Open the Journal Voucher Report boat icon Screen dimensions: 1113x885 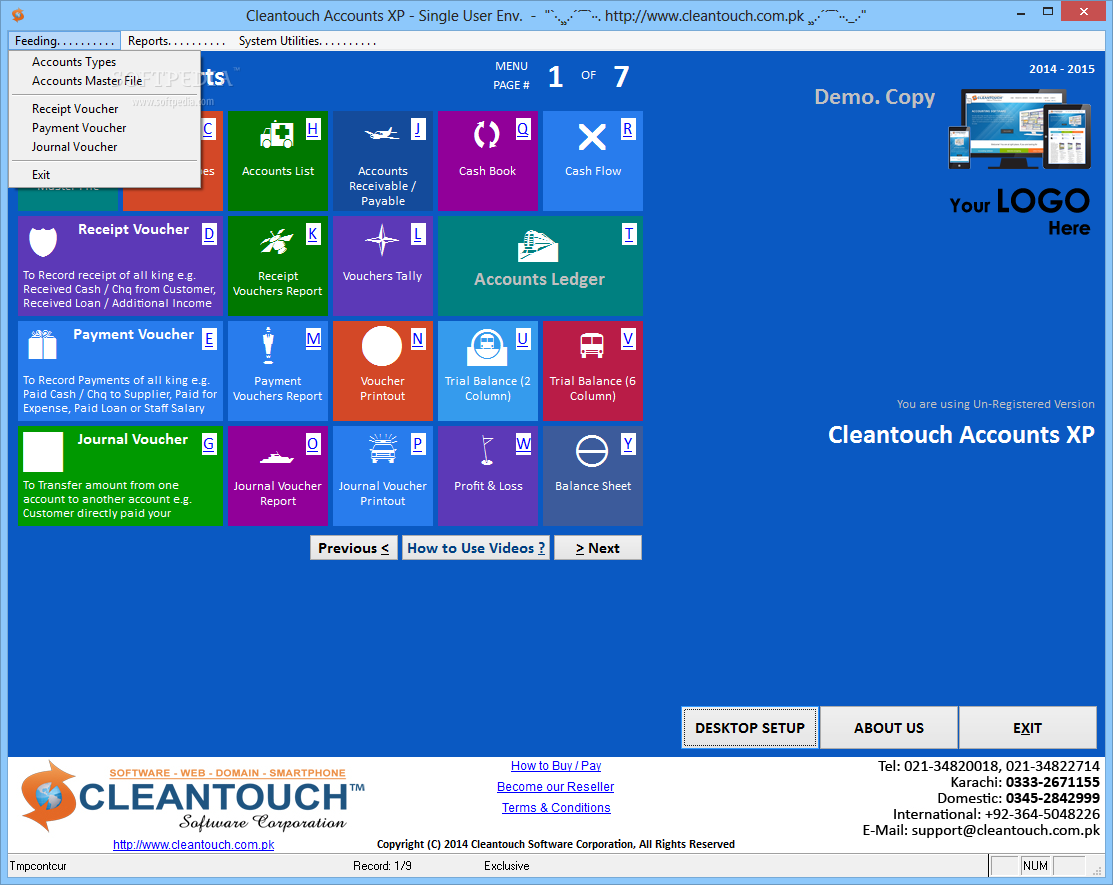click(277, 456)
